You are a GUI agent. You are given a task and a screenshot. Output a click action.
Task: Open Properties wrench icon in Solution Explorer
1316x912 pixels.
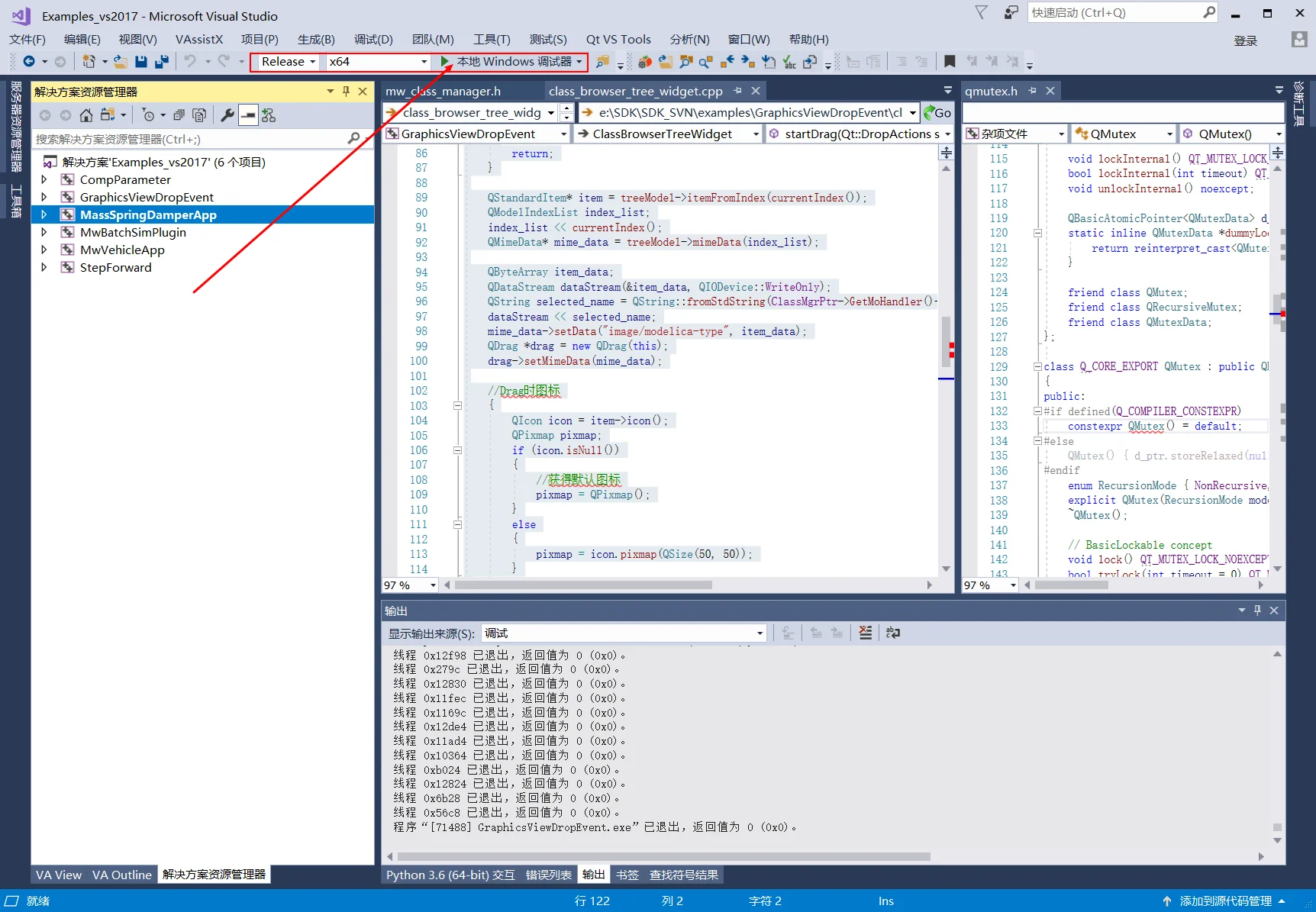[x=227, y=115]
